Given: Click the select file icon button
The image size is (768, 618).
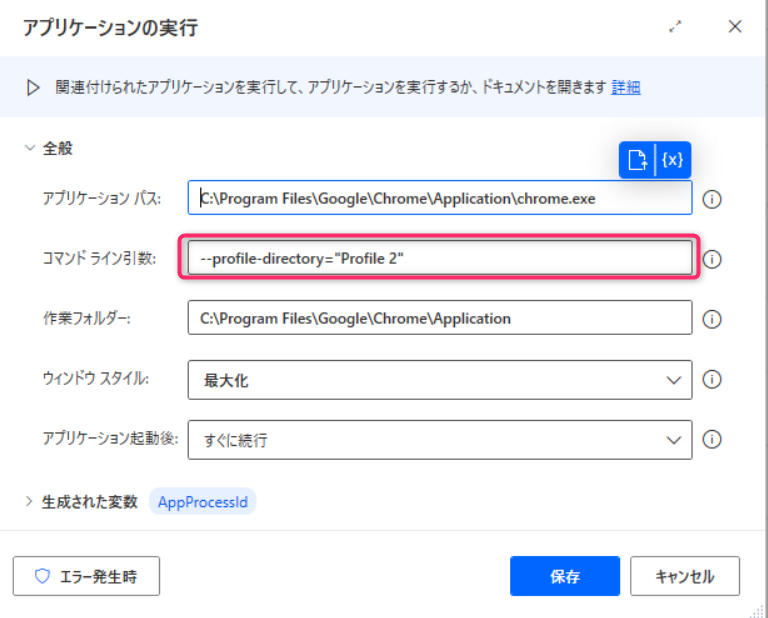Looking at the screenshot, I should (x=637, y=160).
